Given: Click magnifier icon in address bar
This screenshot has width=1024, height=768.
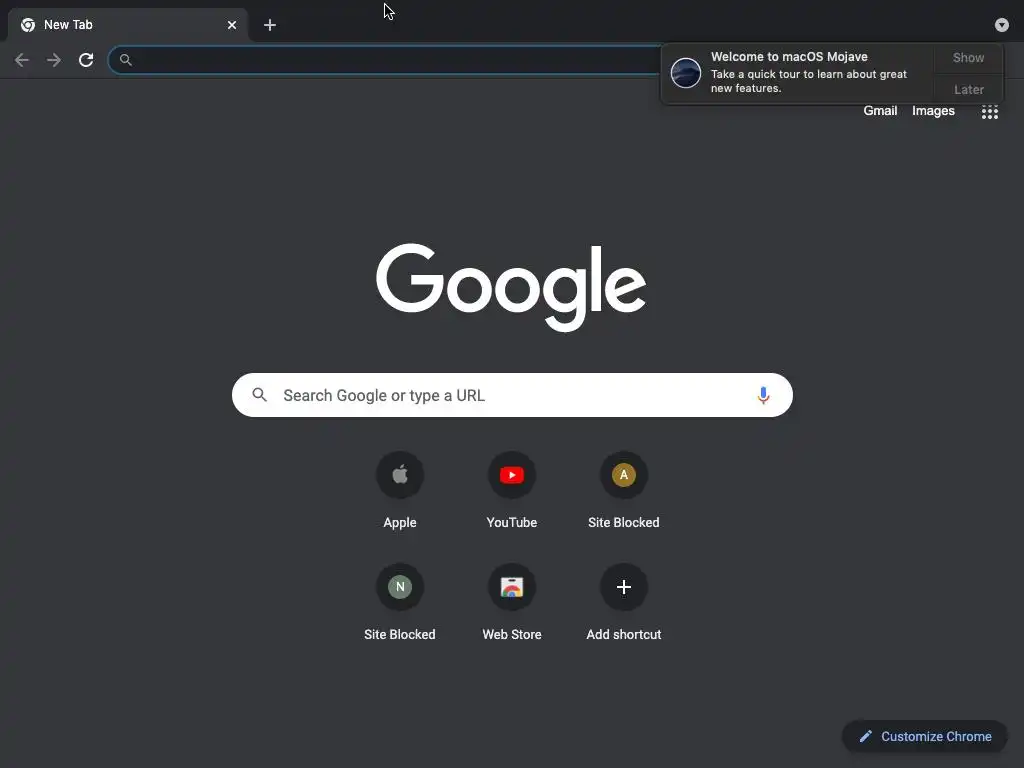Looking at the screenshot, I should coord(125,60).
